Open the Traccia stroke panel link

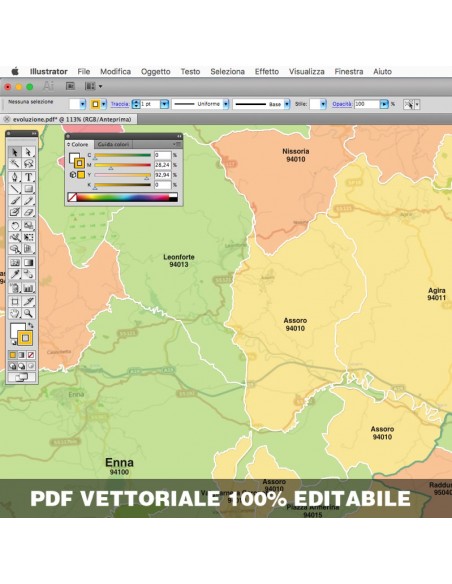[120, 104]
